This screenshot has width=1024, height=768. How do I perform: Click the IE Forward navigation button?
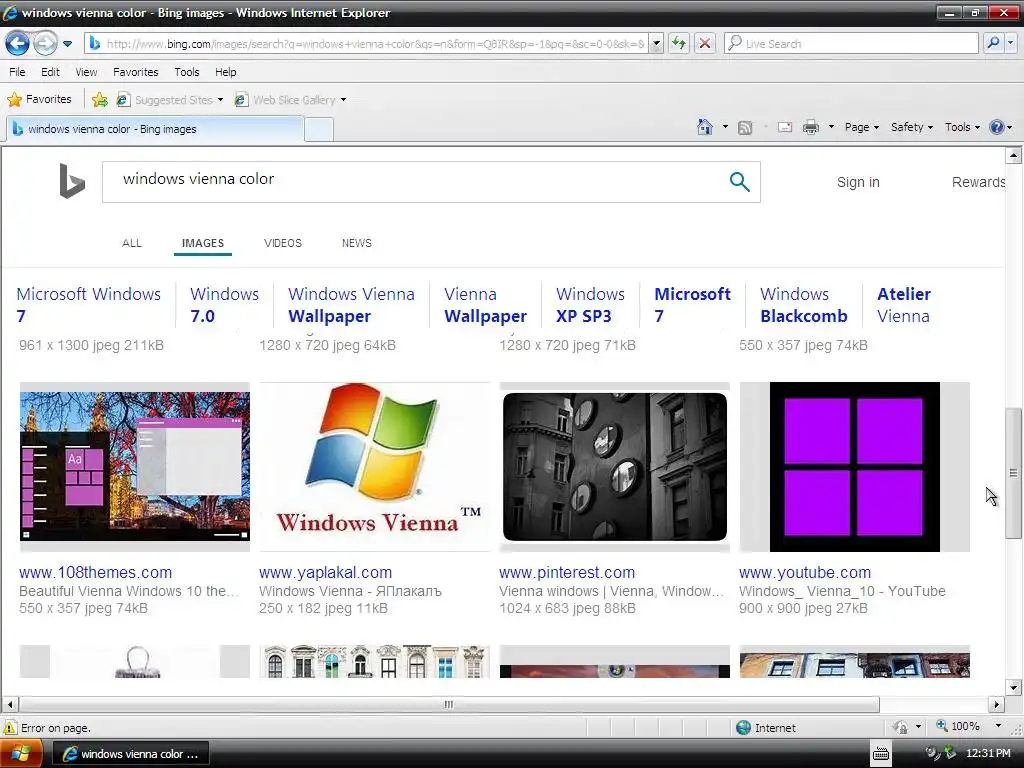point(44,44)
